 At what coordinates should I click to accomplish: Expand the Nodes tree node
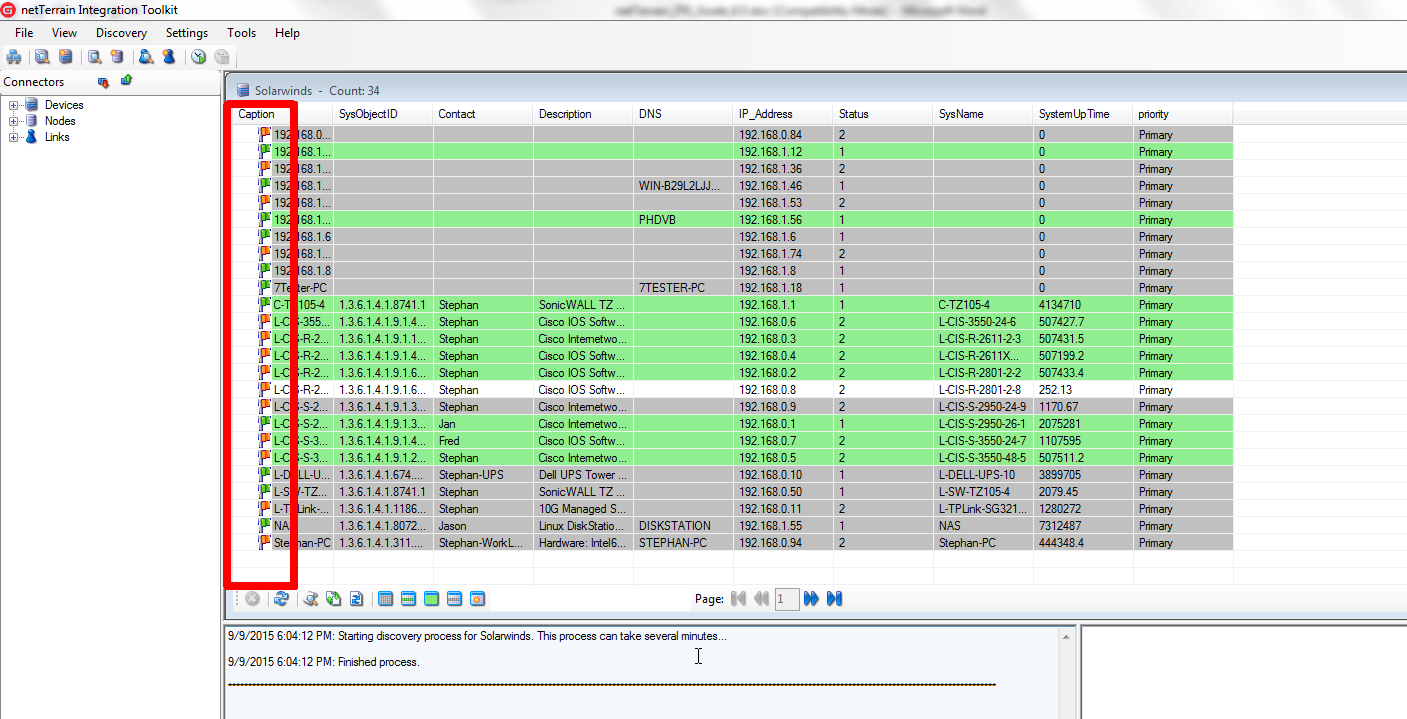14,121
